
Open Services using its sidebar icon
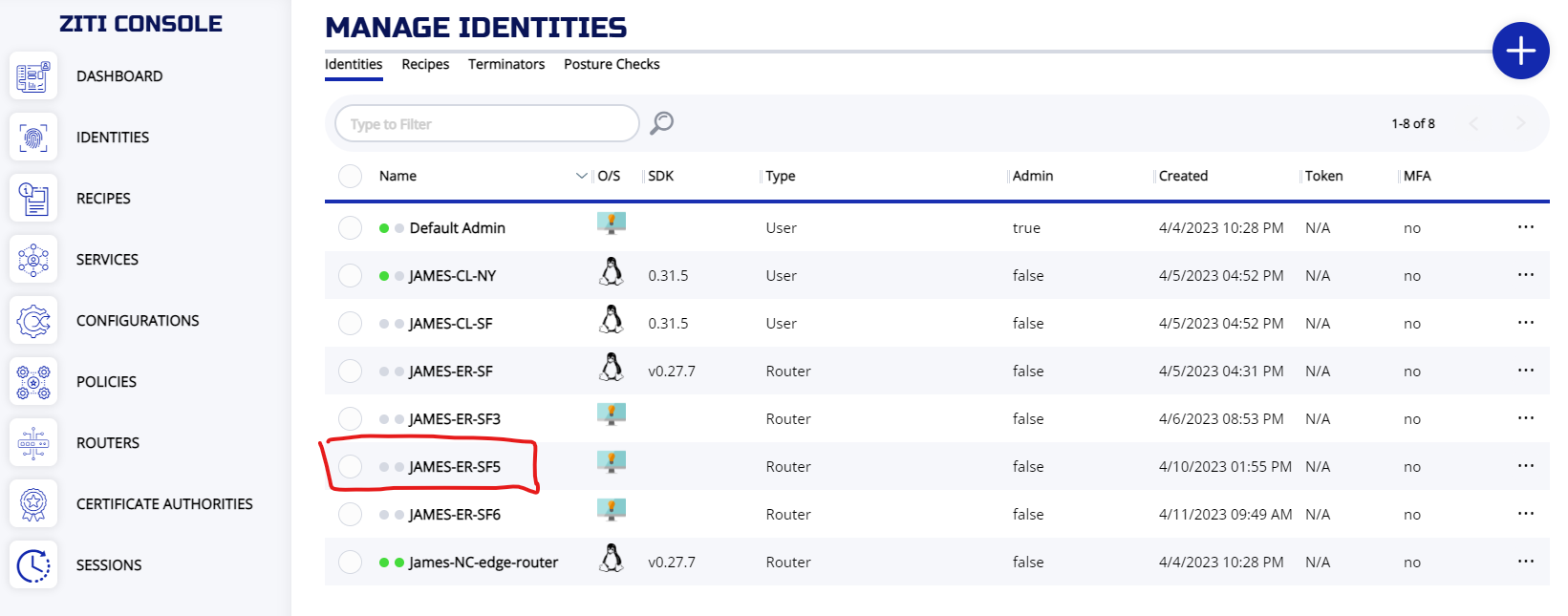pos(33,260)
